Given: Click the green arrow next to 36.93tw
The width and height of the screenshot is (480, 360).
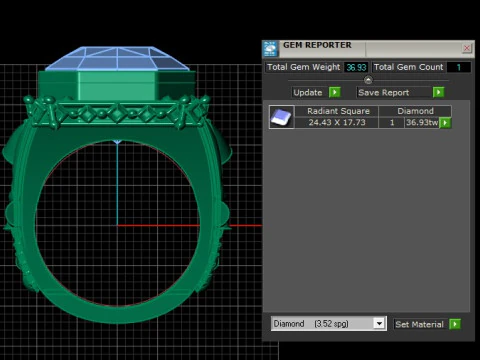Looking at the screenshot, I should point(445,123).
